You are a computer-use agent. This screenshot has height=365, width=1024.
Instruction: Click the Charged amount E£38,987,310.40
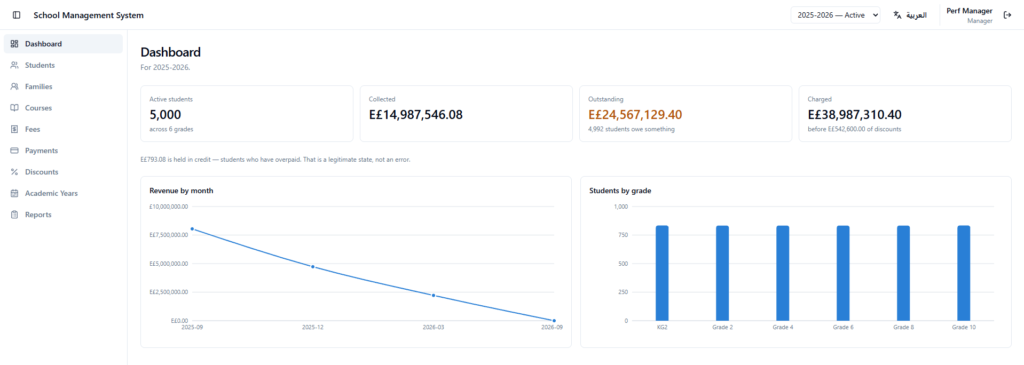(x=854, y=114)
